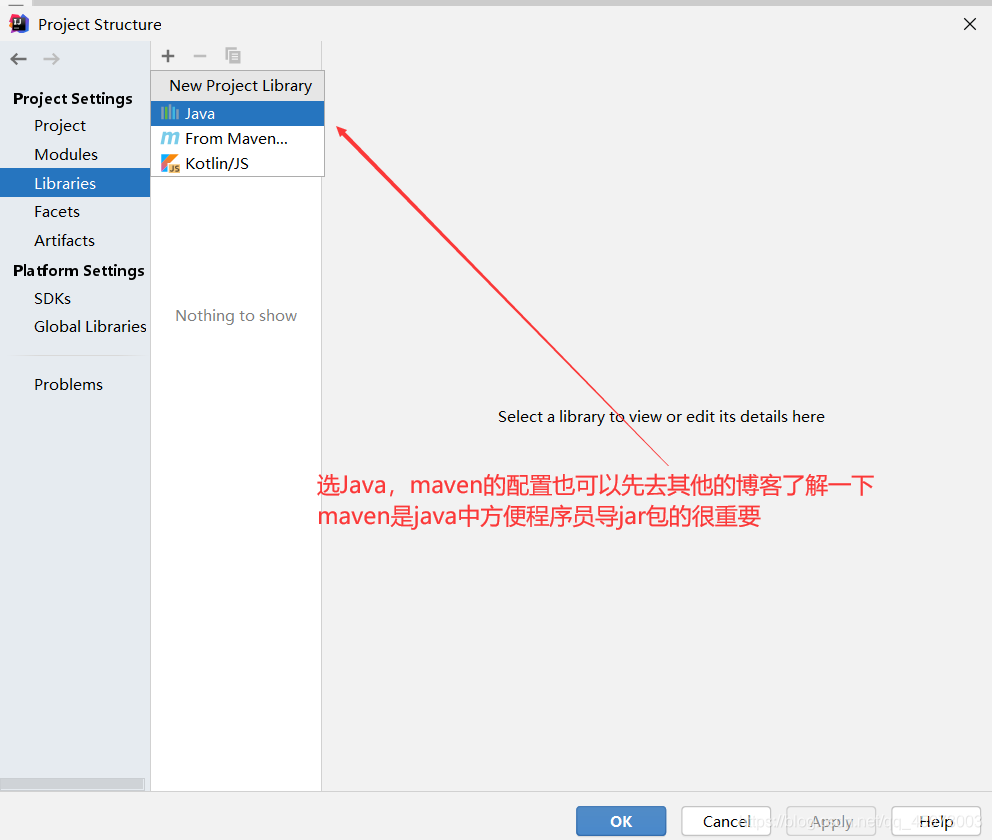992x840 pixels.
Task: Click the Java library bars icon
Action: coord(170,113)
